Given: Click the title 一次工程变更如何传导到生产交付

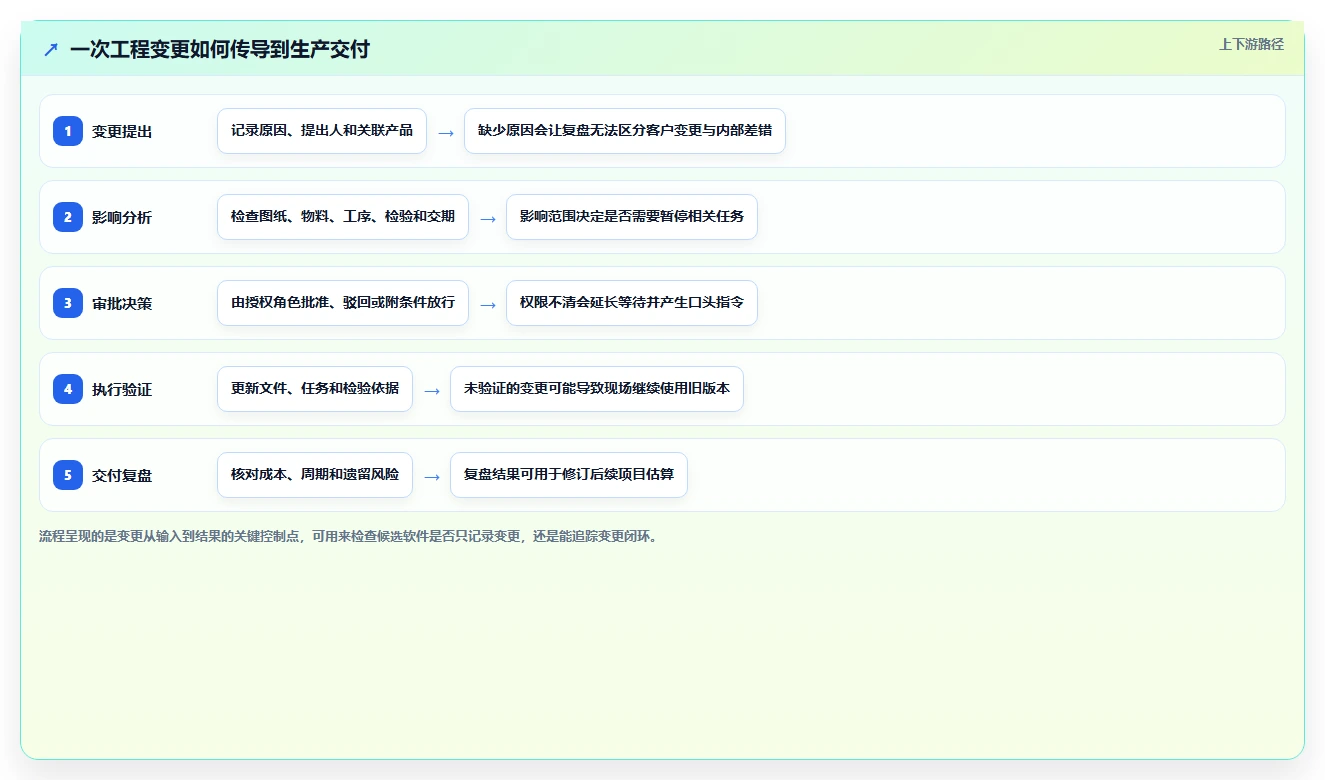Looking at the screenshot, I should coord(220,49).
